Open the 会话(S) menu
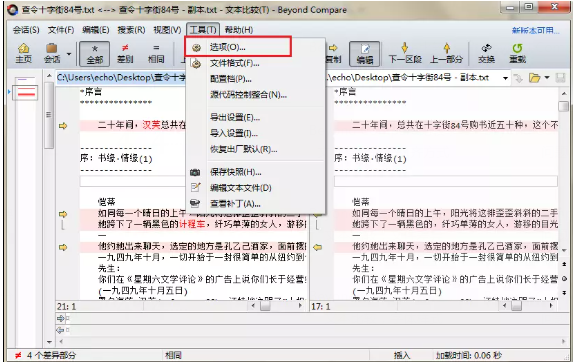Screen dimensions: 573x362 pos(26,30)
